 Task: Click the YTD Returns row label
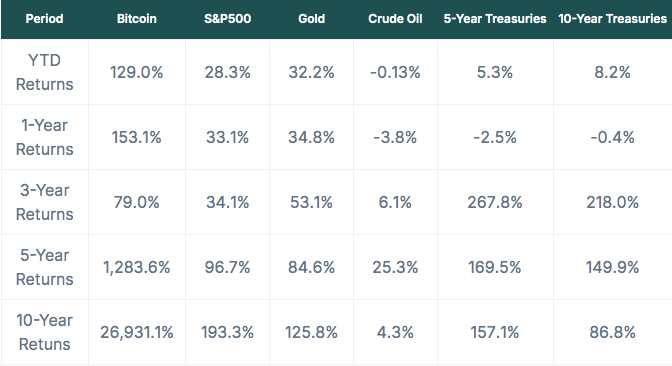pyautogui.click(x=45, y=72)
